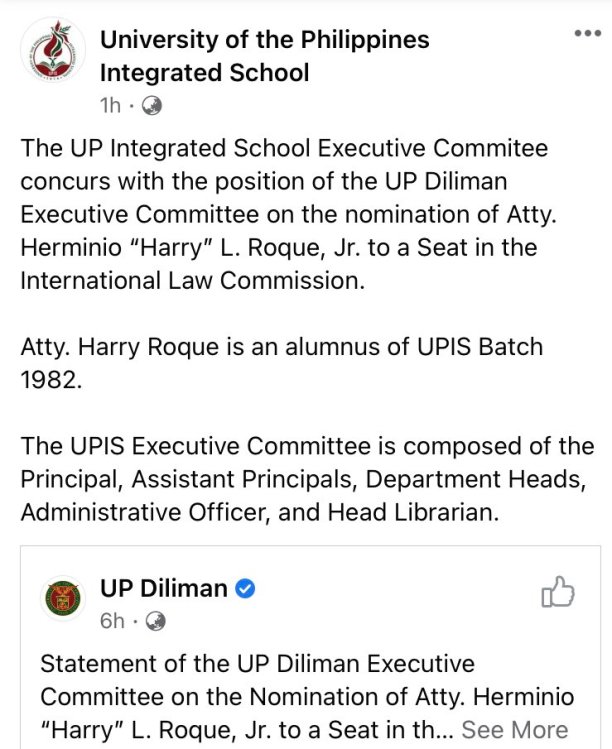Open the three-dot post options menu

[587, 32]
